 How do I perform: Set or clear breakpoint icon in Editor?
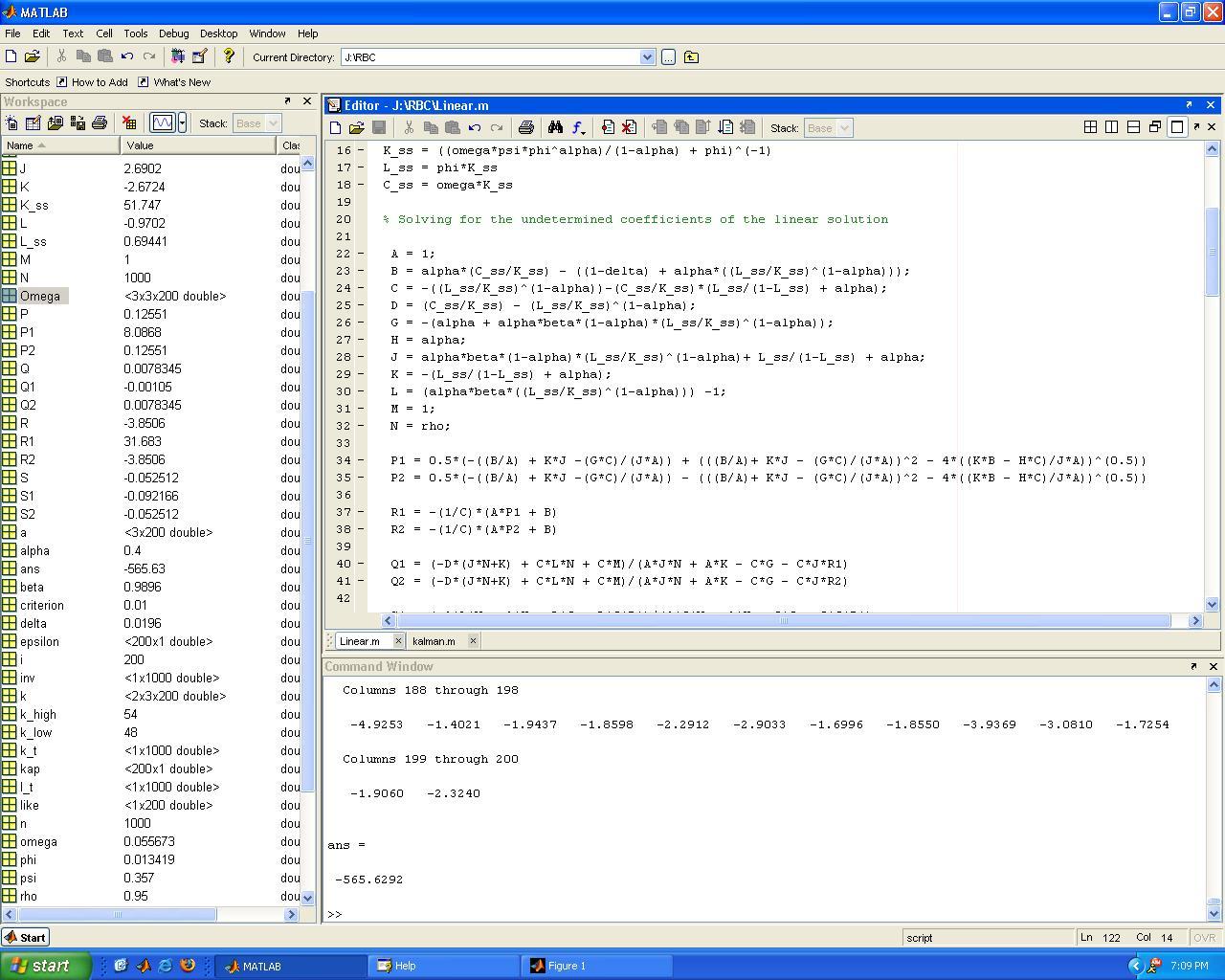(x=608, y=127)
